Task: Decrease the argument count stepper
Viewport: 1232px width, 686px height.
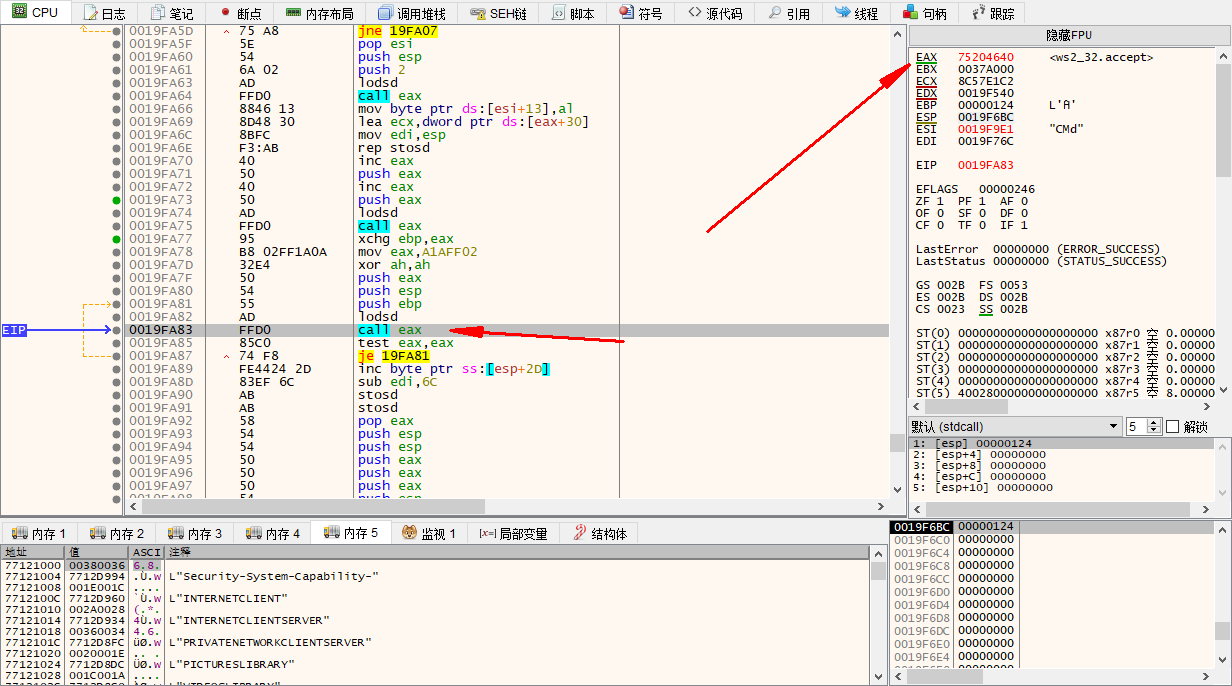Action: click(1153, 431)
